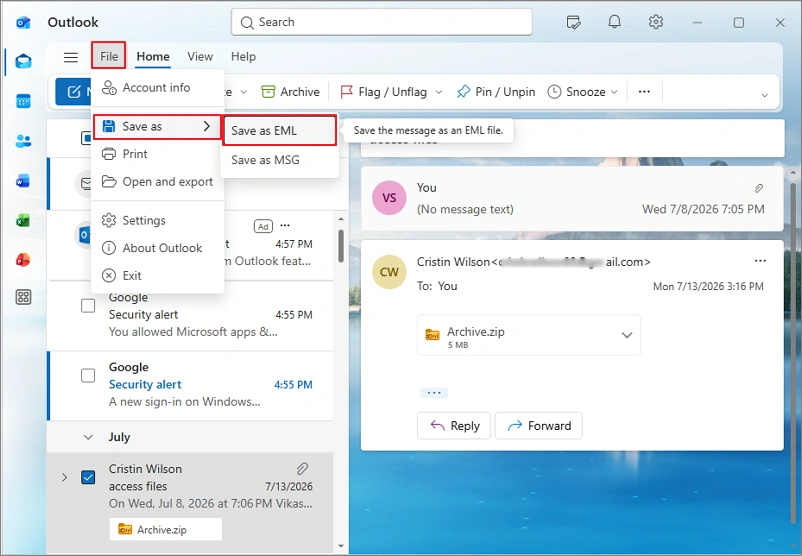Click the Search input field

[382, 22]
